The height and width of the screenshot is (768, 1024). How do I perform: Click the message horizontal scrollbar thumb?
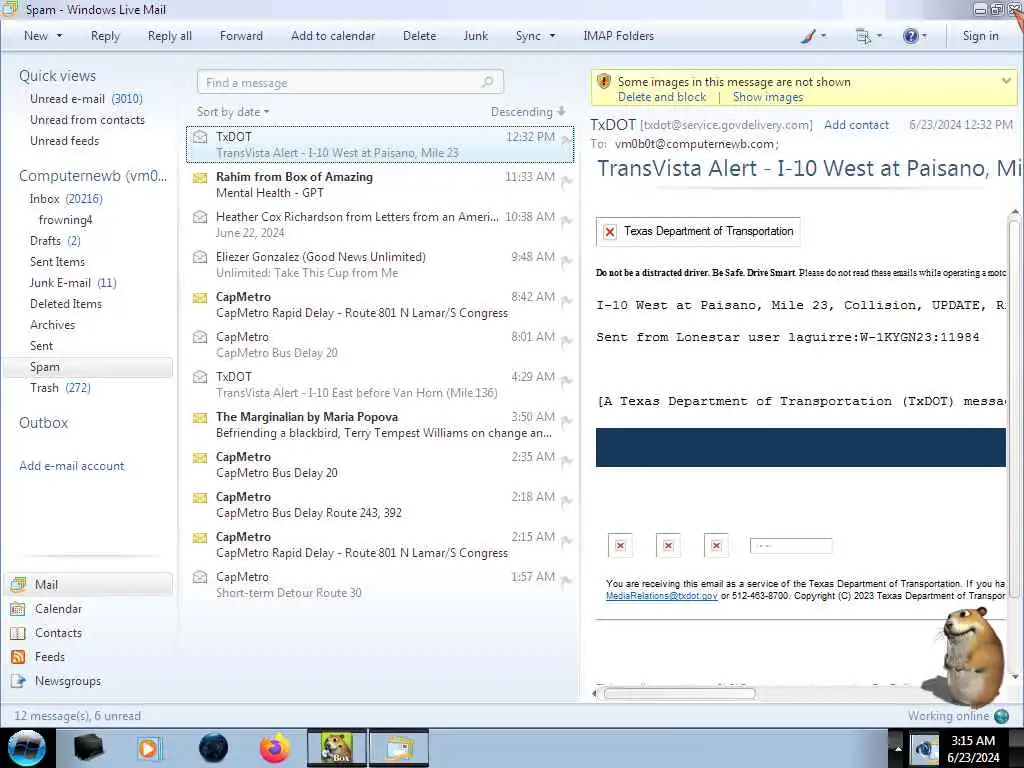point(679,694)
